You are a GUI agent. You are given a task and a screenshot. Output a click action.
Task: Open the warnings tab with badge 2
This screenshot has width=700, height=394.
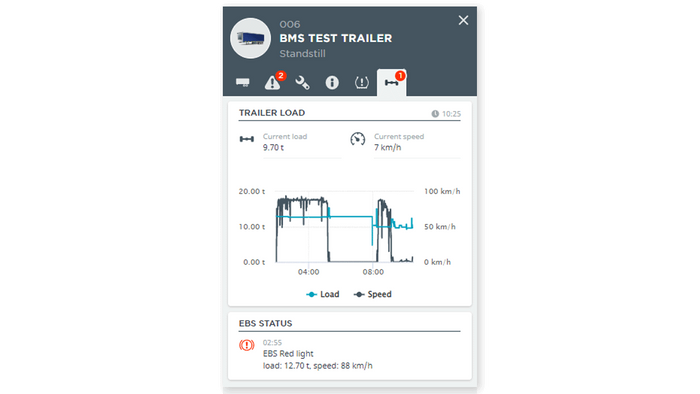[x=273, y=82]
